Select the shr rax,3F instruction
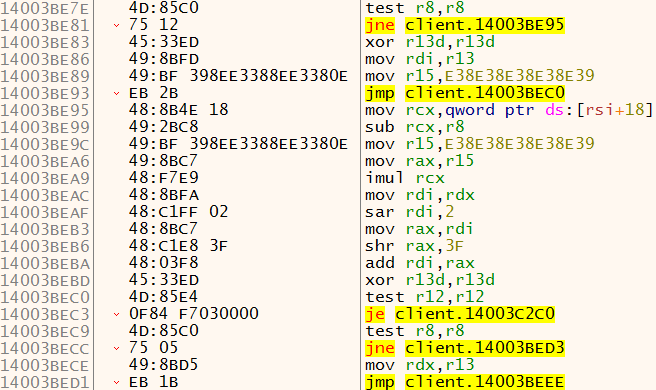The width and height of the screenshot is (656, 390). [x=414, y=246]
